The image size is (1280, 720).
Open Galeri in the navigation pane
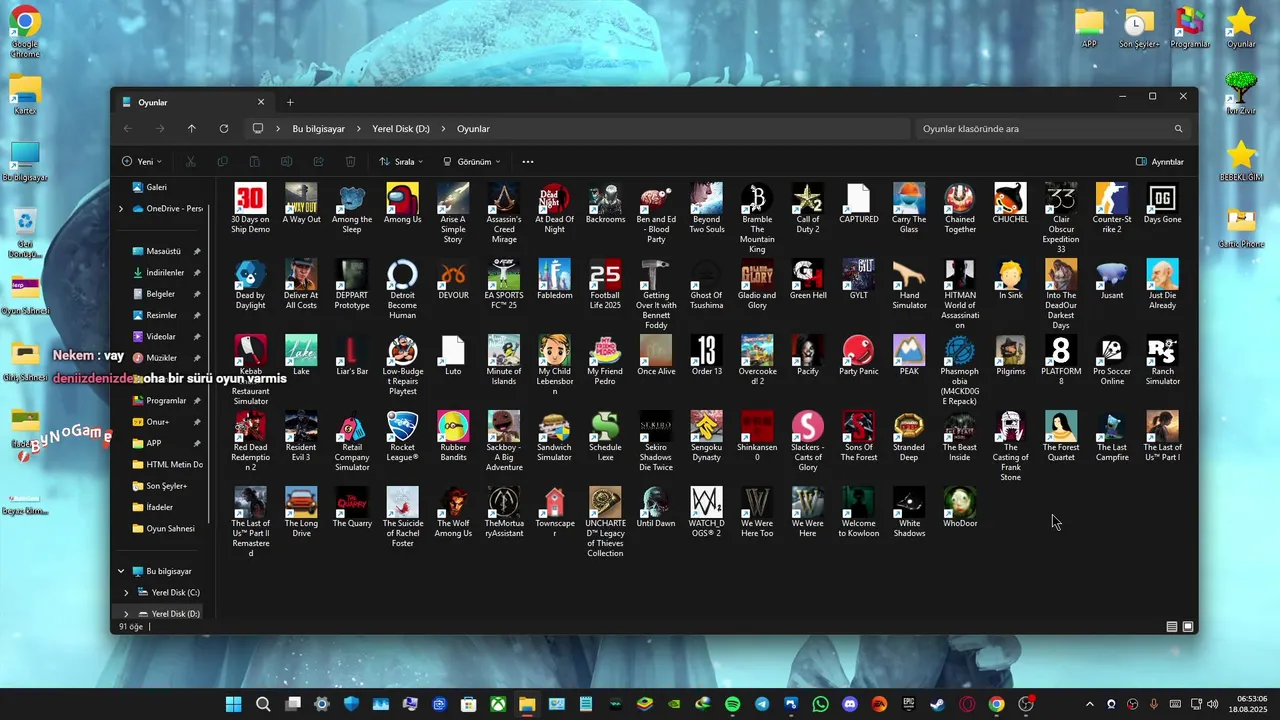[x=156, y=187]
